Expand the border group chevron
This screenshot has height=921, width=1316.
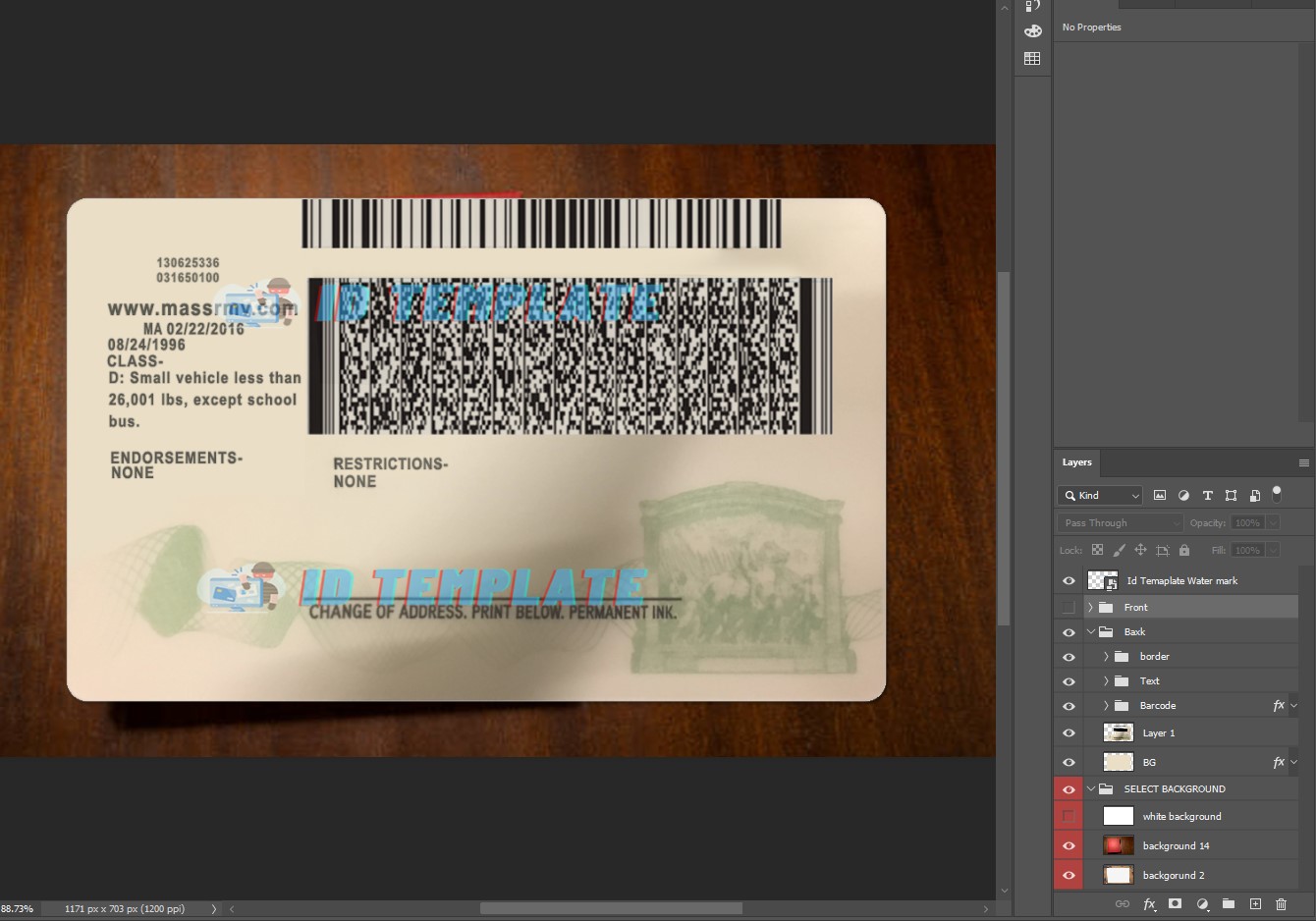coord(1106,657)
